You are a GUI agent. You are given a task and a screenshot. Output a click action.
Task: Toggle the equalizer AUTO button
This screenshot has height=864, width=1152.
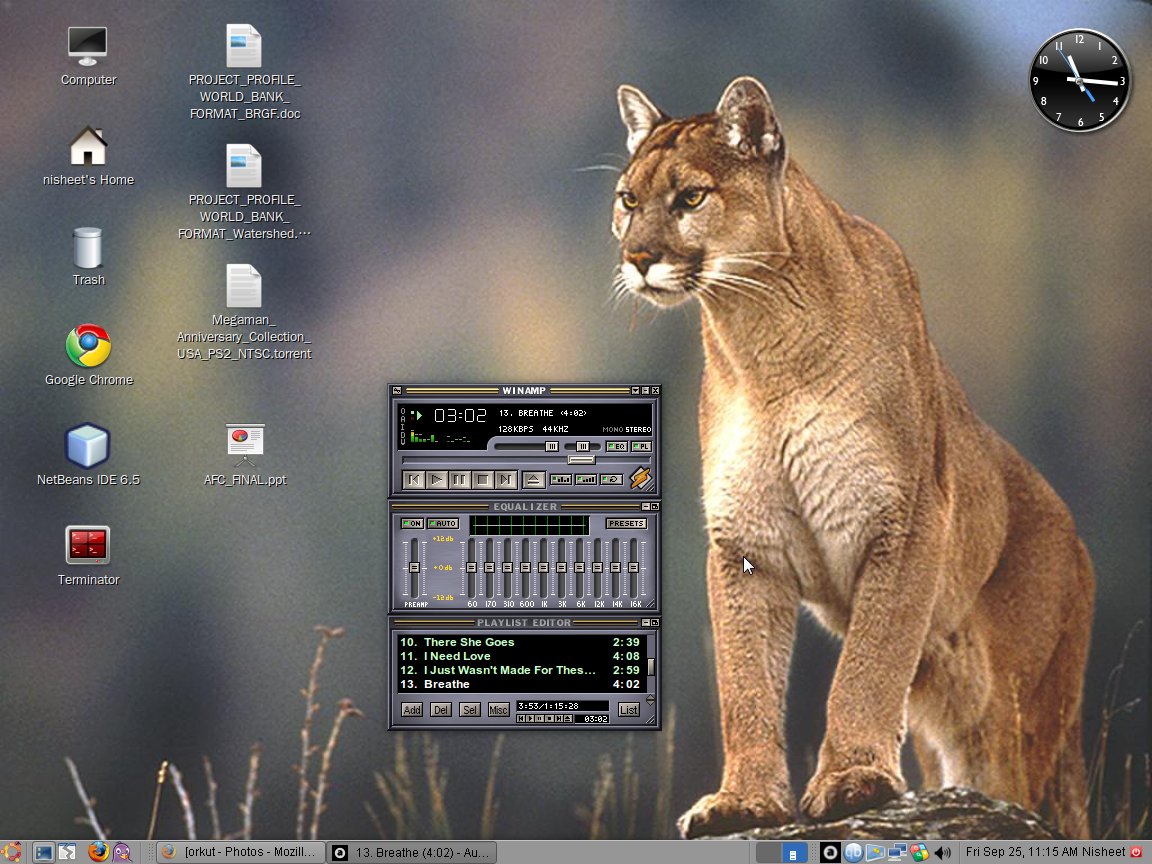443,524
